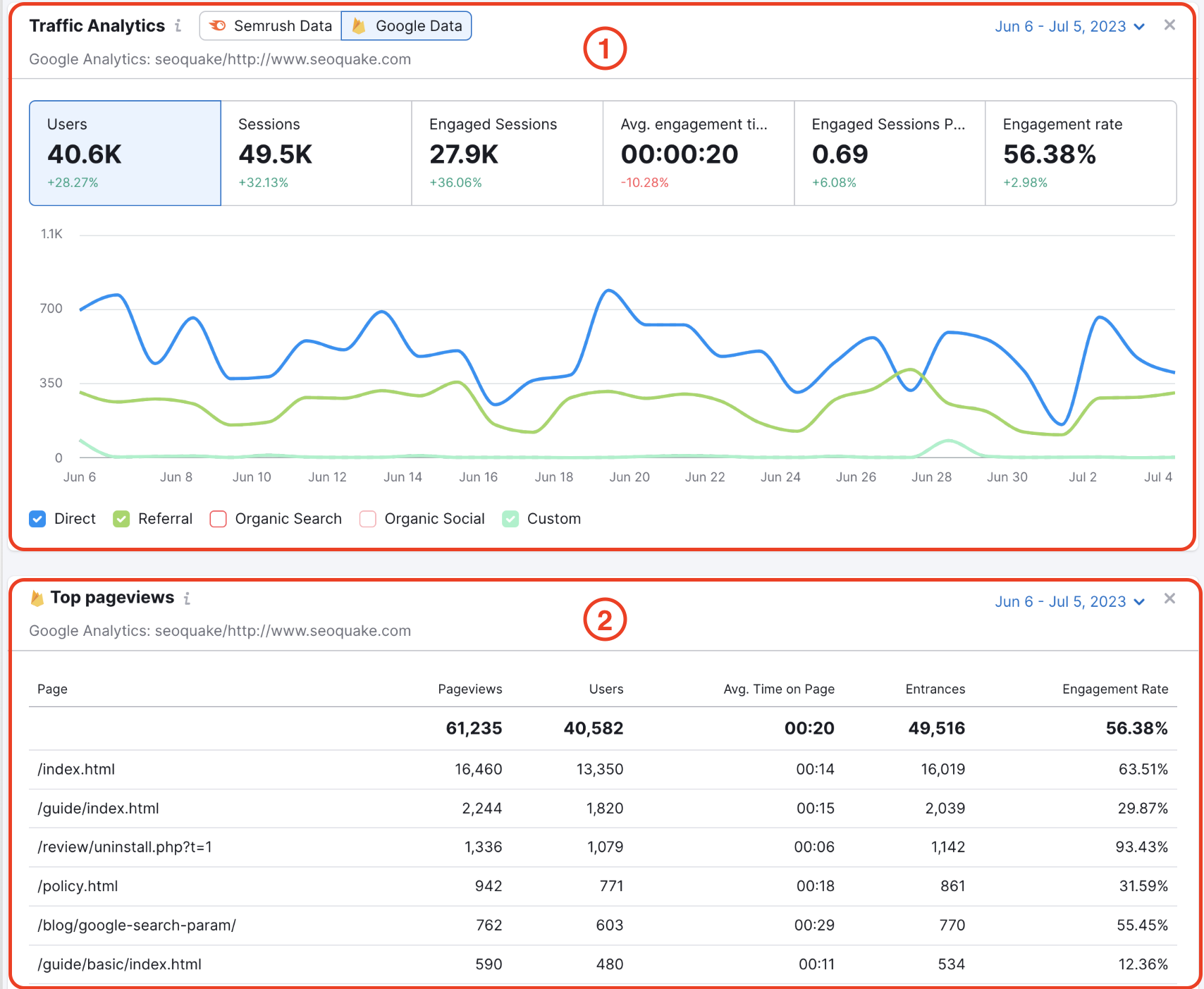Open the /index.html page entry
The width and height of the screenshot is (1204, 989).
(x=76, y=769)
